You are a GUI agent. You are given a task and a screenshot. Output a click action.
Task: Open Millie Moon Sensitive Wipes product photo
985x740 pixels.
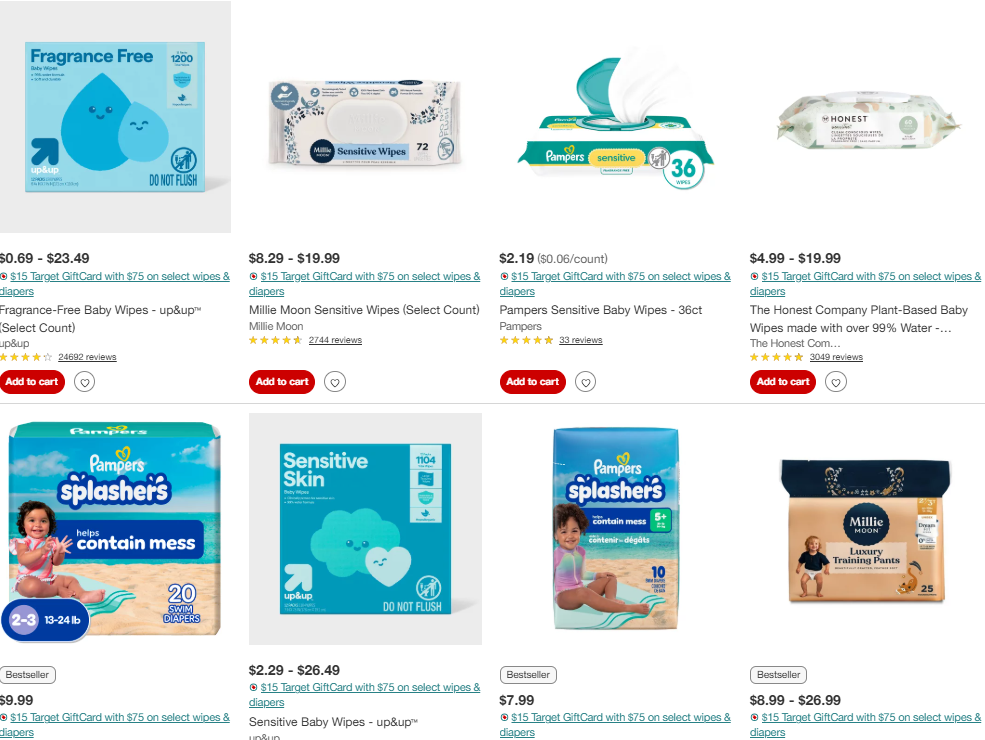click(365, 123)
